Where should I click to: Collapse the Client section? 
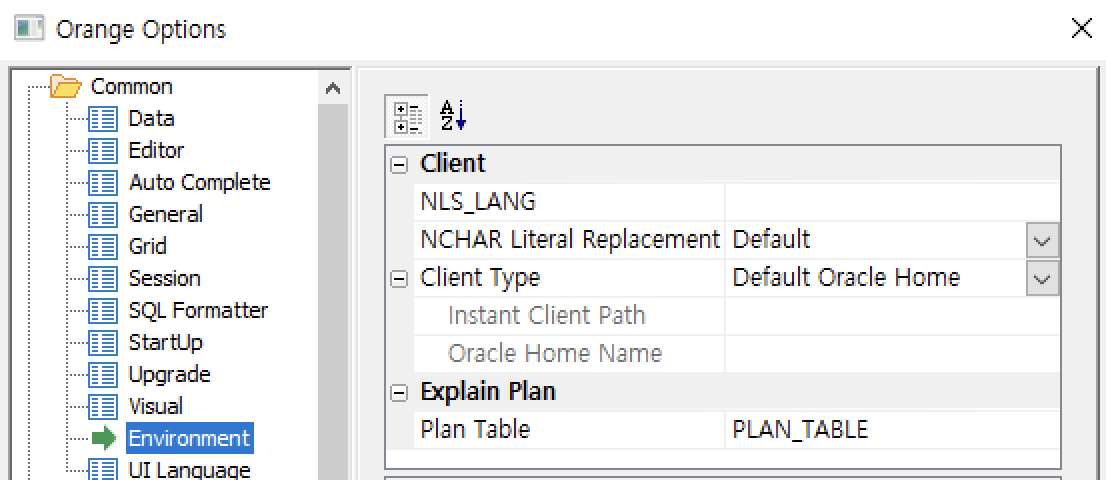pyautogui.click(x=399, y=164)
